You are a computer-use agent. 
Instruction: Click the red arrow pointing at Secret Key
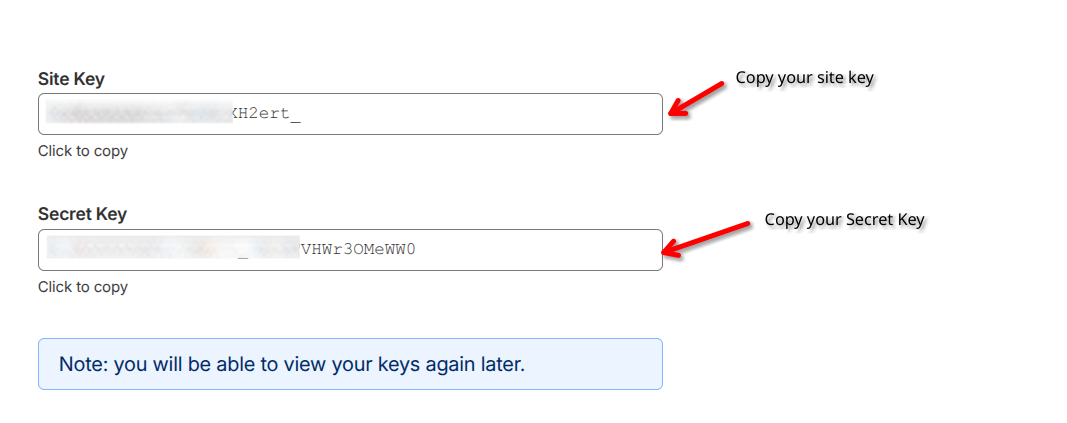[704, 236]
